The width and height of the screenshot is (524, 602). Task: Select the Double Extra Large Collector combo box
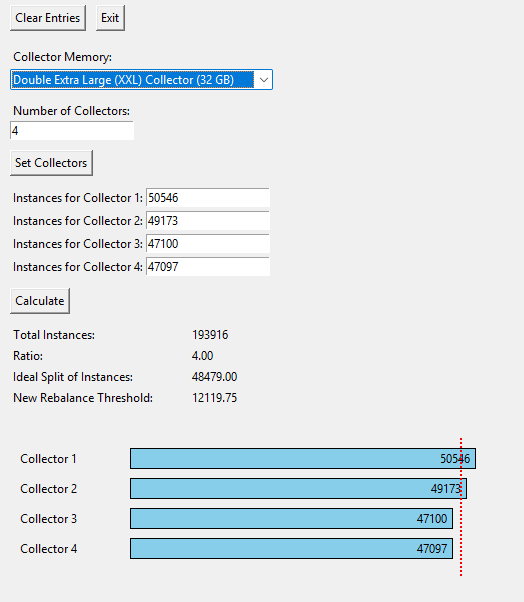pos(141,80)
